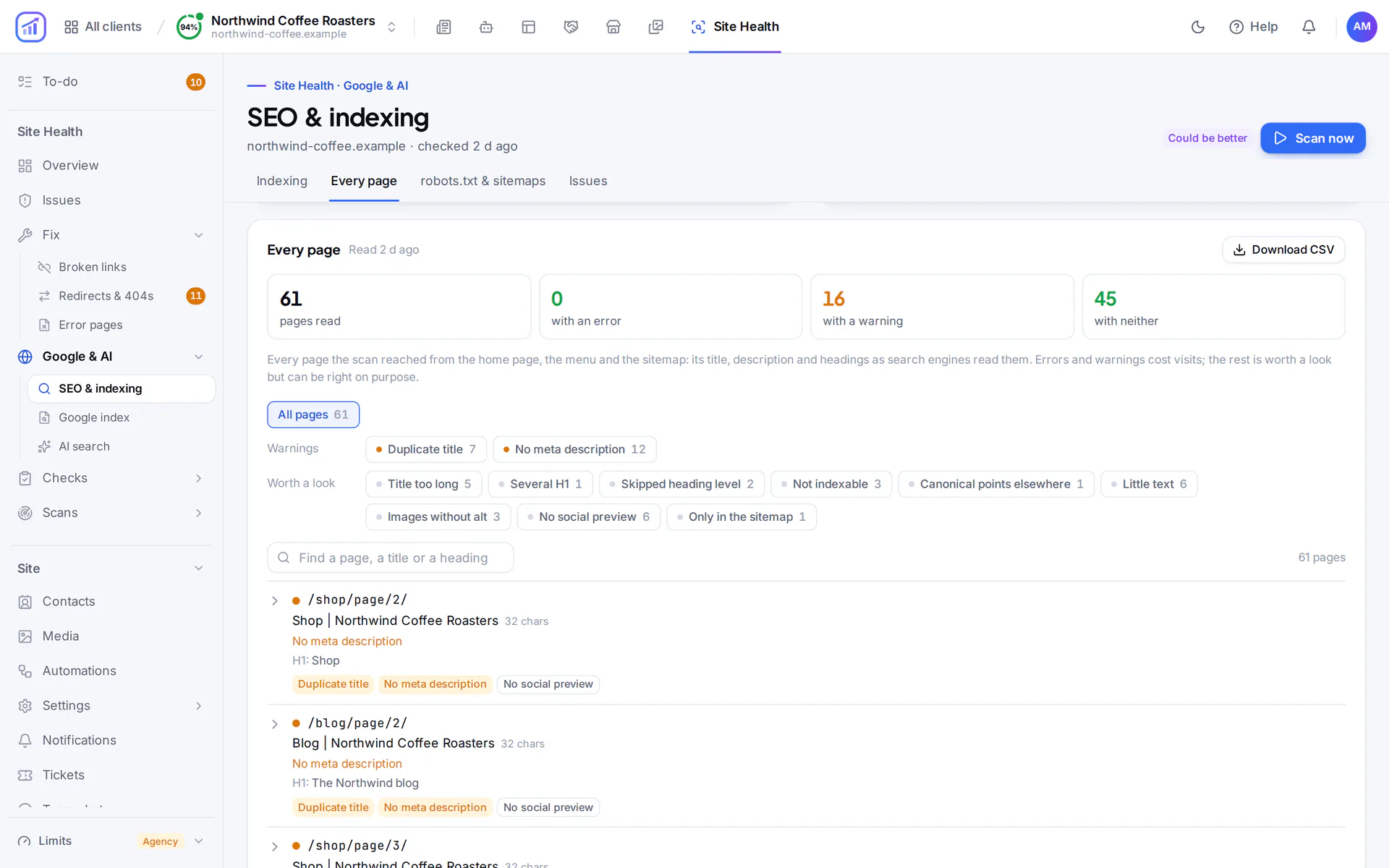This screenshot has width=1389, height=868.
Task: Open the 94% site score indicator
Action: 189,27
